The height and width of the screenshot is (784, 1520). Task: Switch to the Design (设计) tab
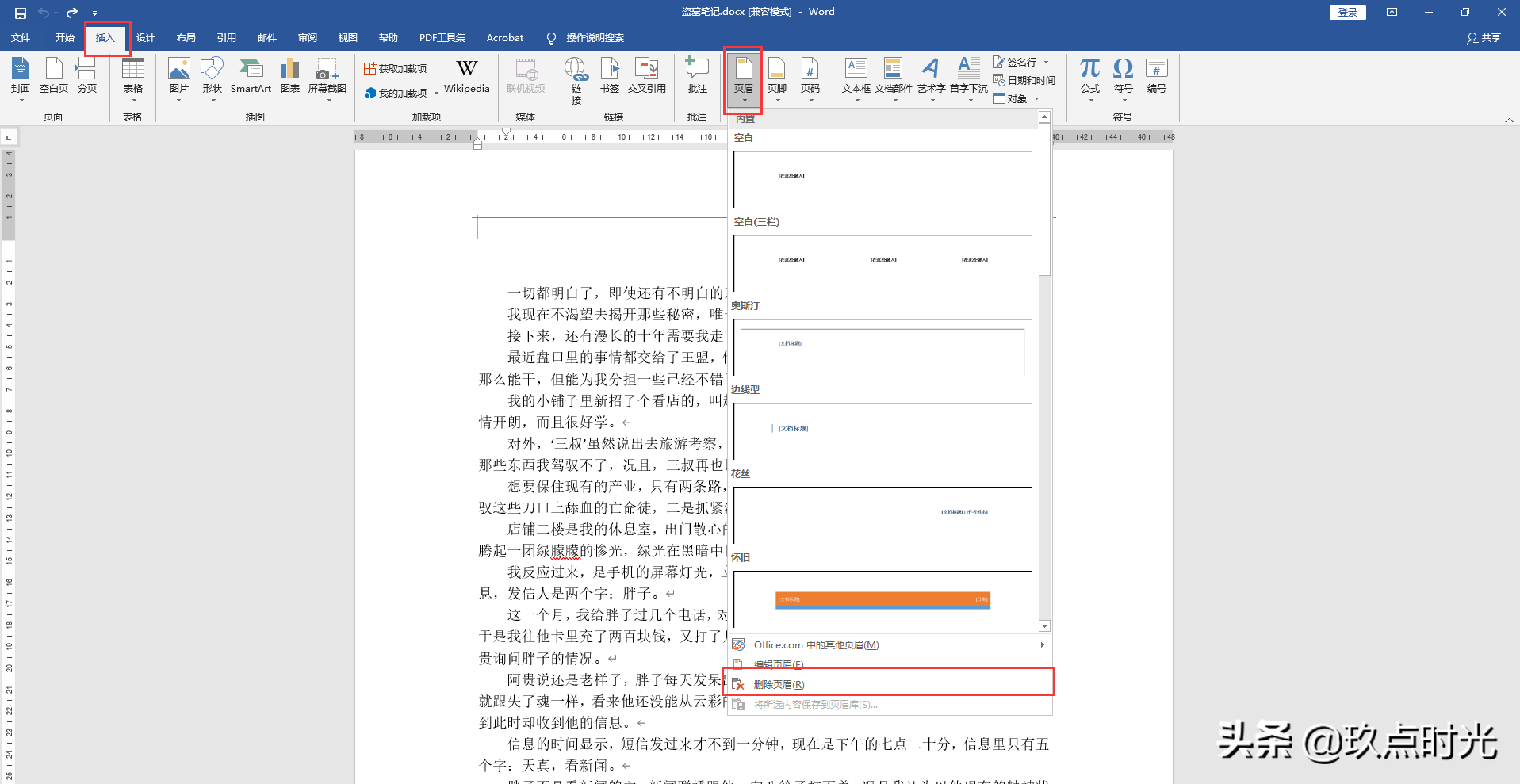click(146, 38)
